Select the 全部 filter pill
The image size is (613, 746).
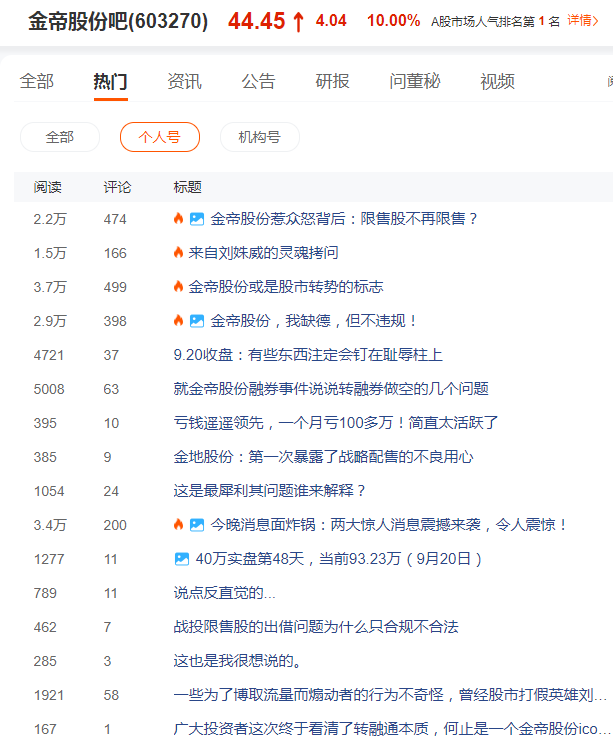(x=60, y=137)
